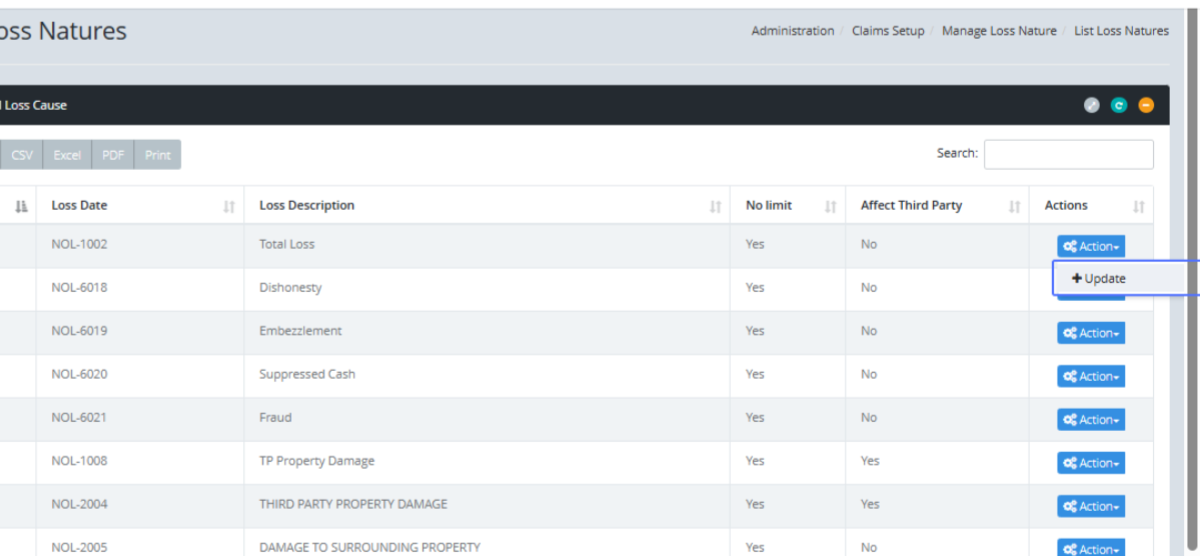The image size is (1200, 556).
Task: Click the Actions column sort icon
Action: [1138, 206]
